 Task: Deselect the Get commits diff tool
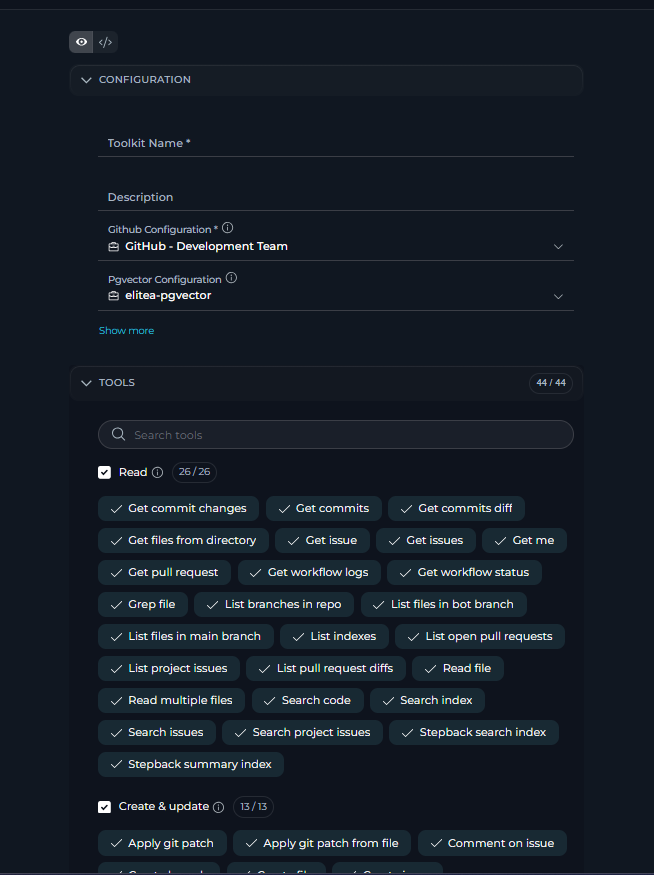tap(456, 508)
